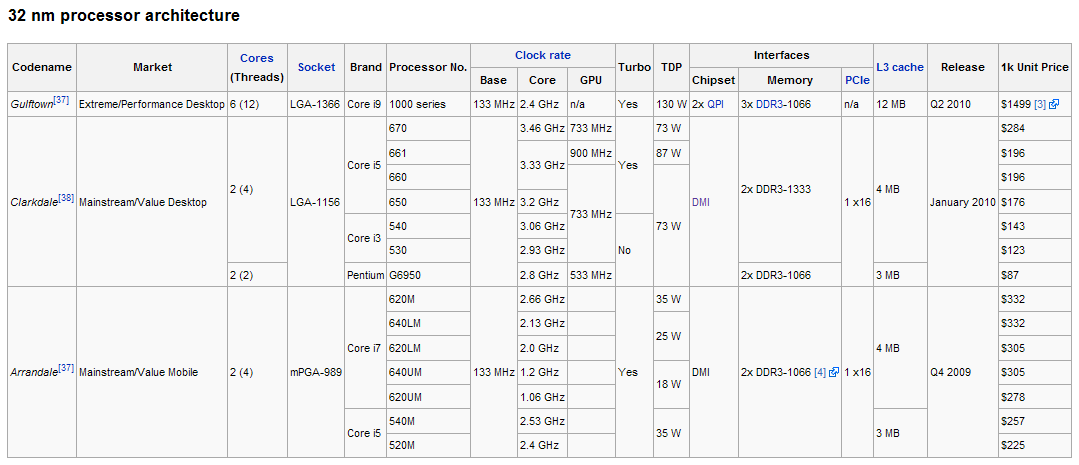
Task: Select the Pentium brand cell
Action: 365,275
